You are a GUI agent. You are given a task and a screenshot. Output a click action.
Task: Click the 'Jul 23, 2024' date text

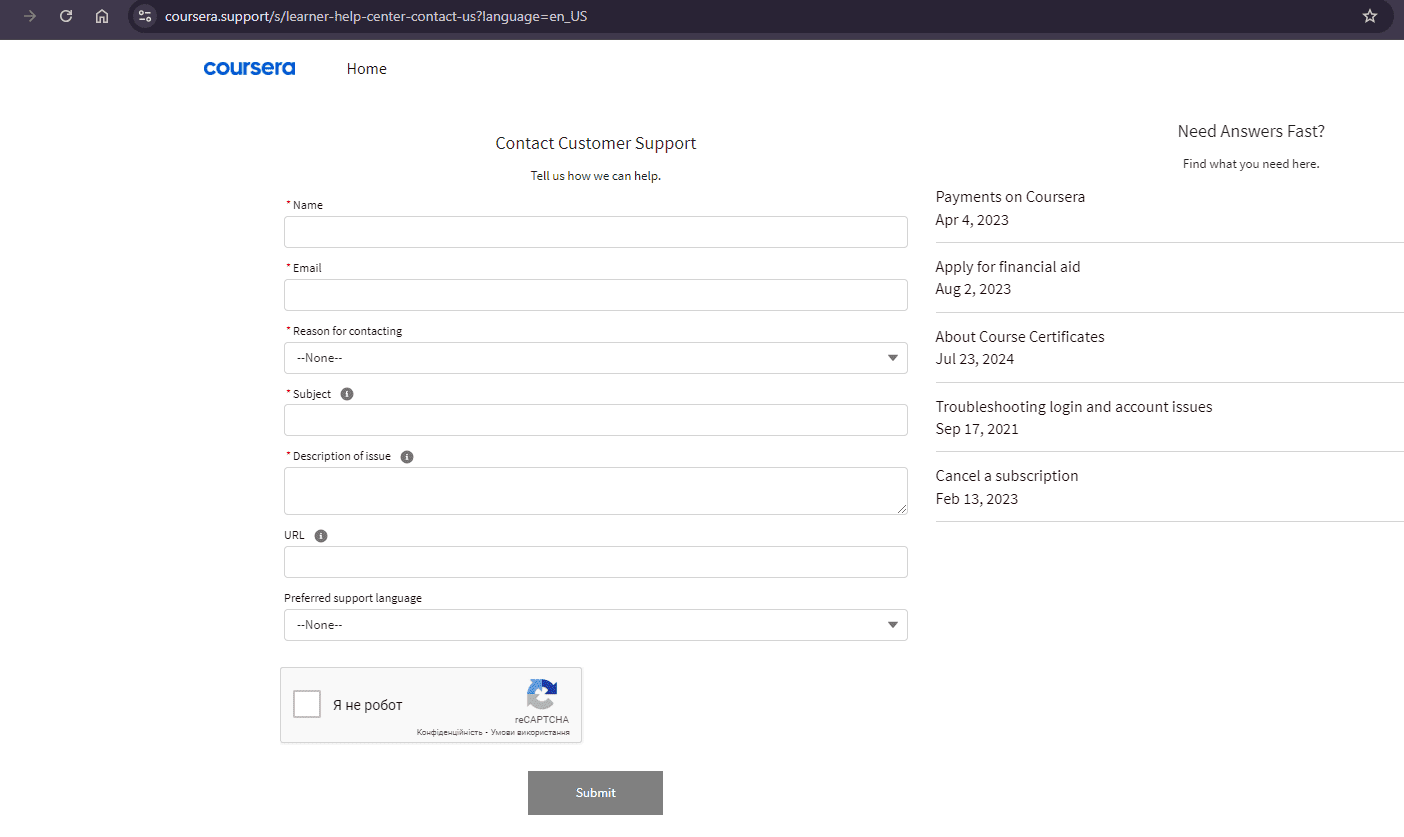975,359
